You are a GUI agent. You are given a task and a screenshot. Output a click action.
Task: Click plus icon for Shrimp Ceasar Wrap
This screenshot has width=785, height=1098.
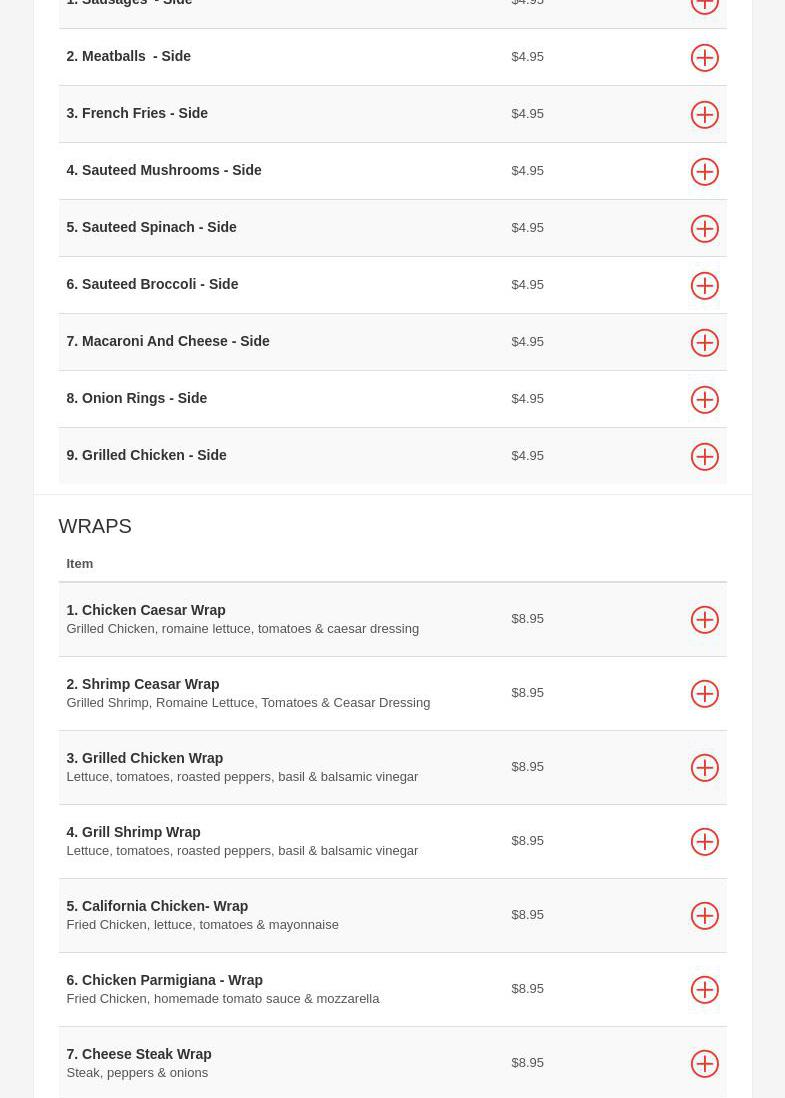click(705, 694)
